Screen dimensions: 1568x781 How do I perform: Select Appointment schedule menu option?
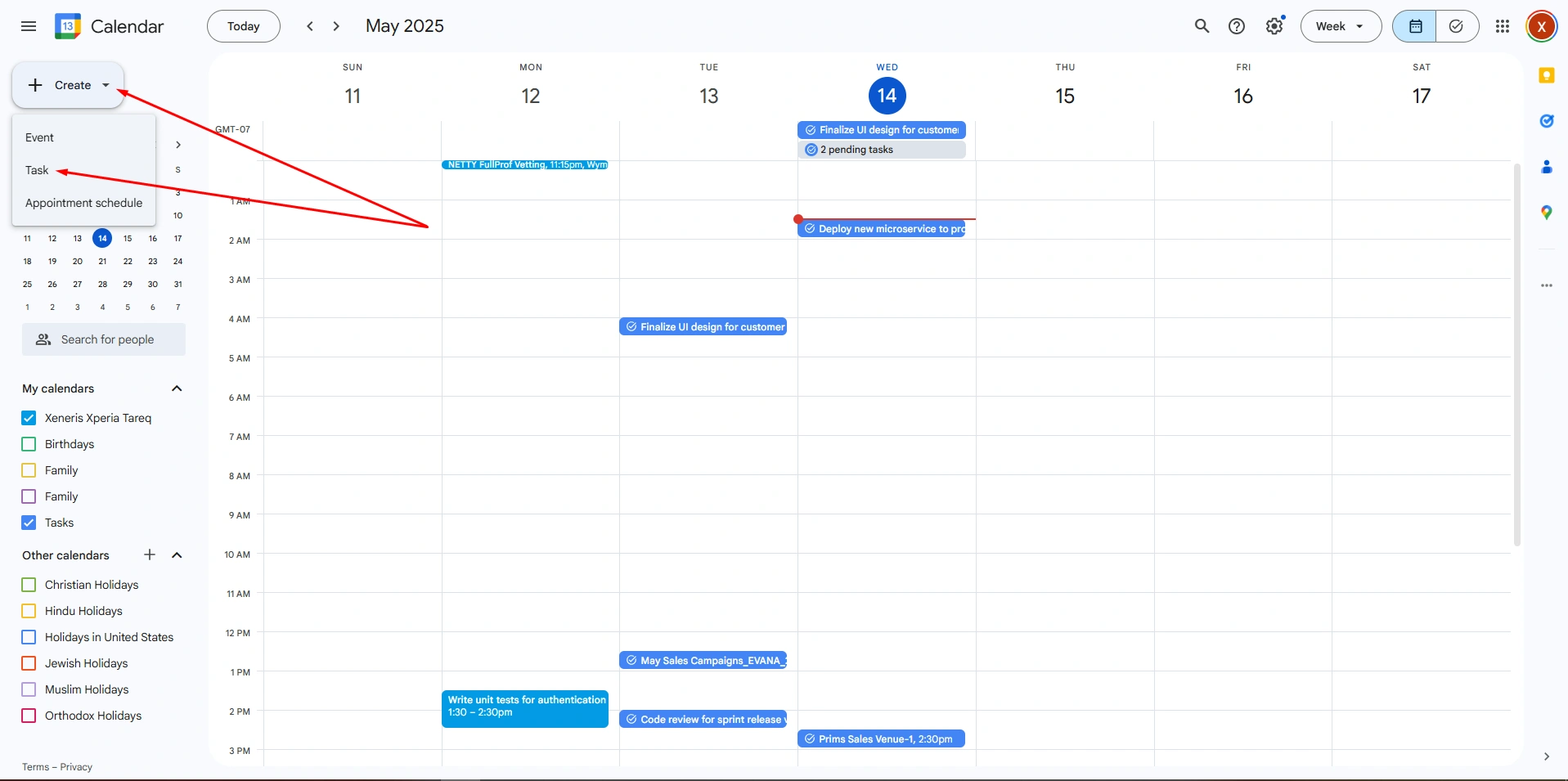click(x=83, y=203)
